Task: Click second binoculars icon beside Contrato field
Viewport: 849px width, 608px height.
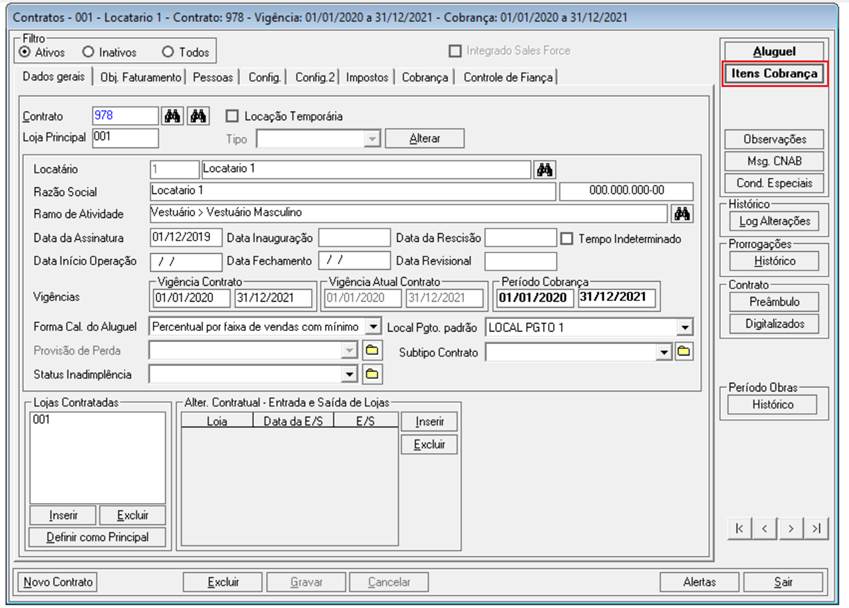Action: [198, 116]
